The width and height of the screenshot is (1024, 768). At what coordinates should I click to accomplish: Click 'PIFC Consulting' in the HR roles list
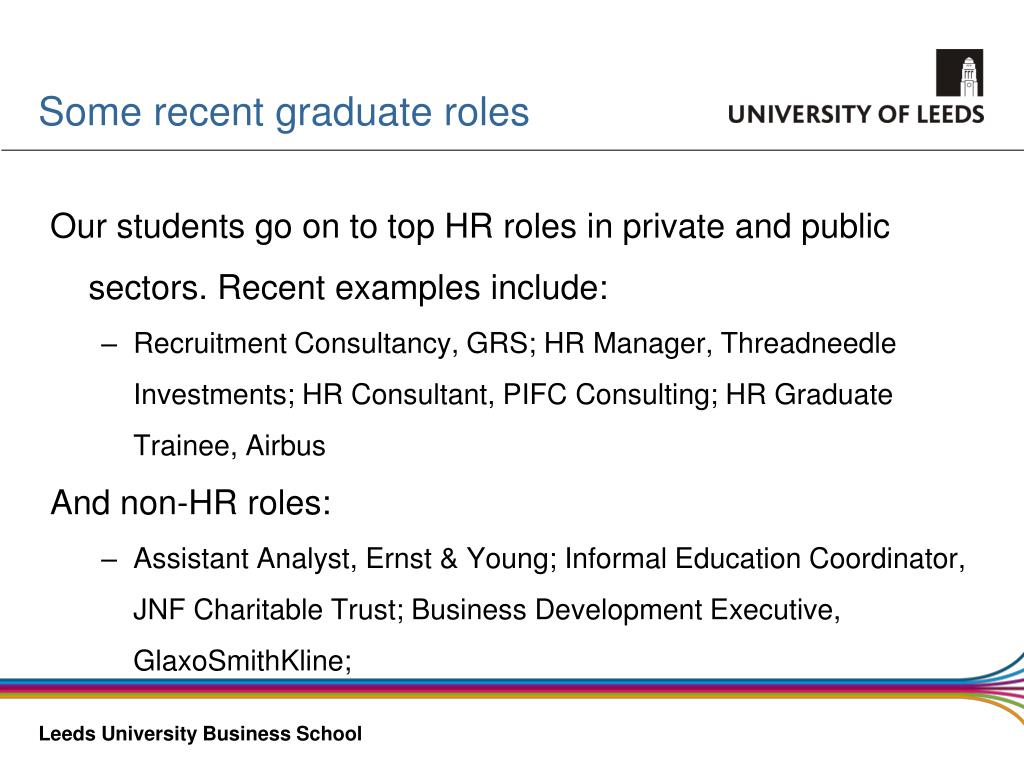(607, 394)
